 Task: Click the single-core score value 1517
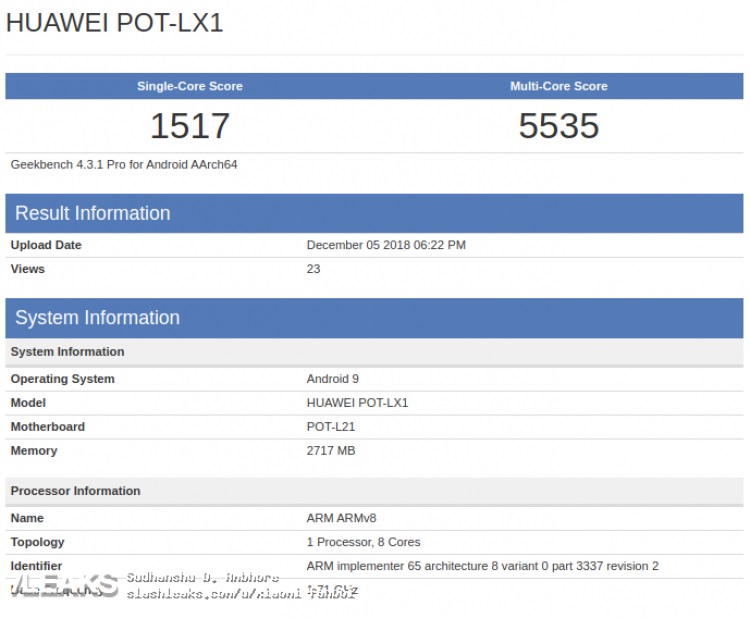tap(189, 126)
